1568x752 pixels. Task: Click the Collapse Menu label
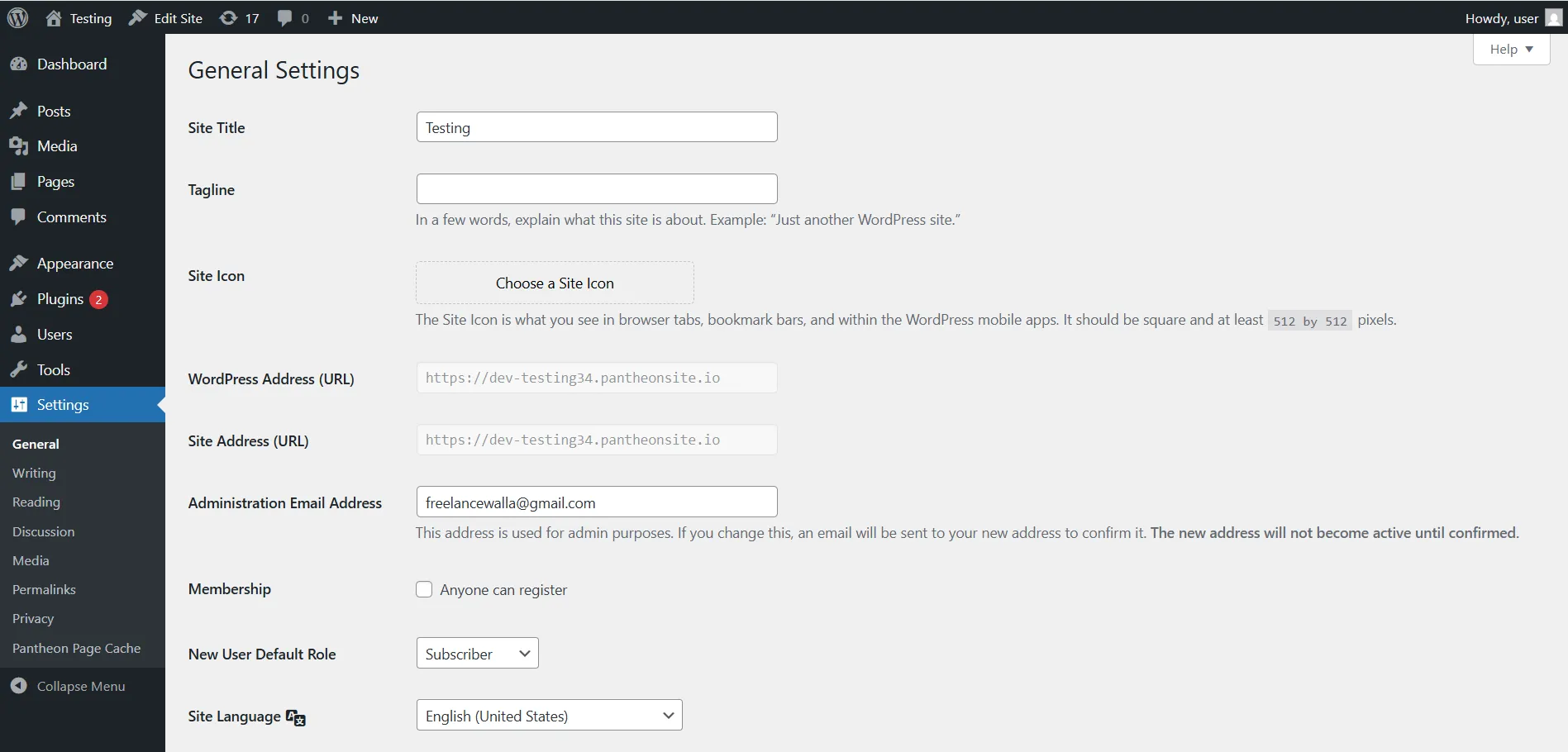coord(81,686)
